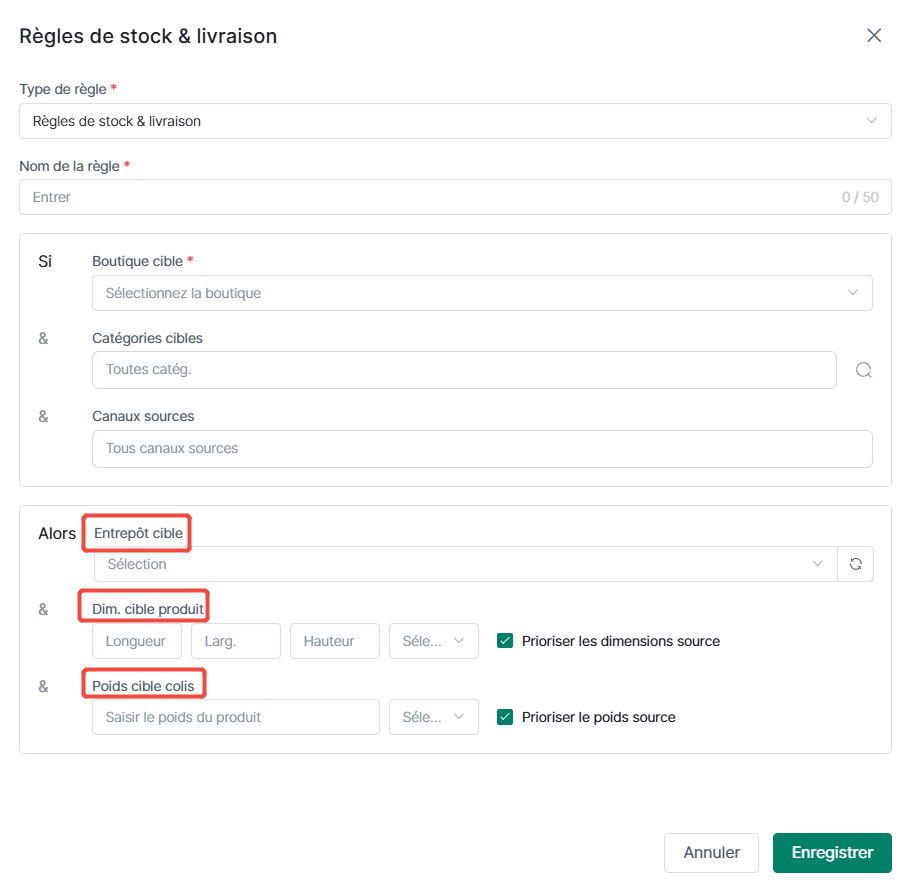Click the Annuler button

711,852
